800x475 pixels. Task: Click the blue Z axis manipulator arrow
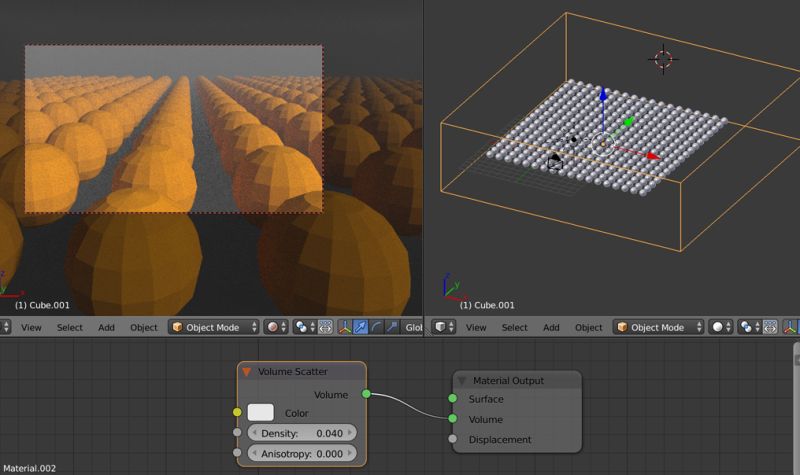point(603,95)
